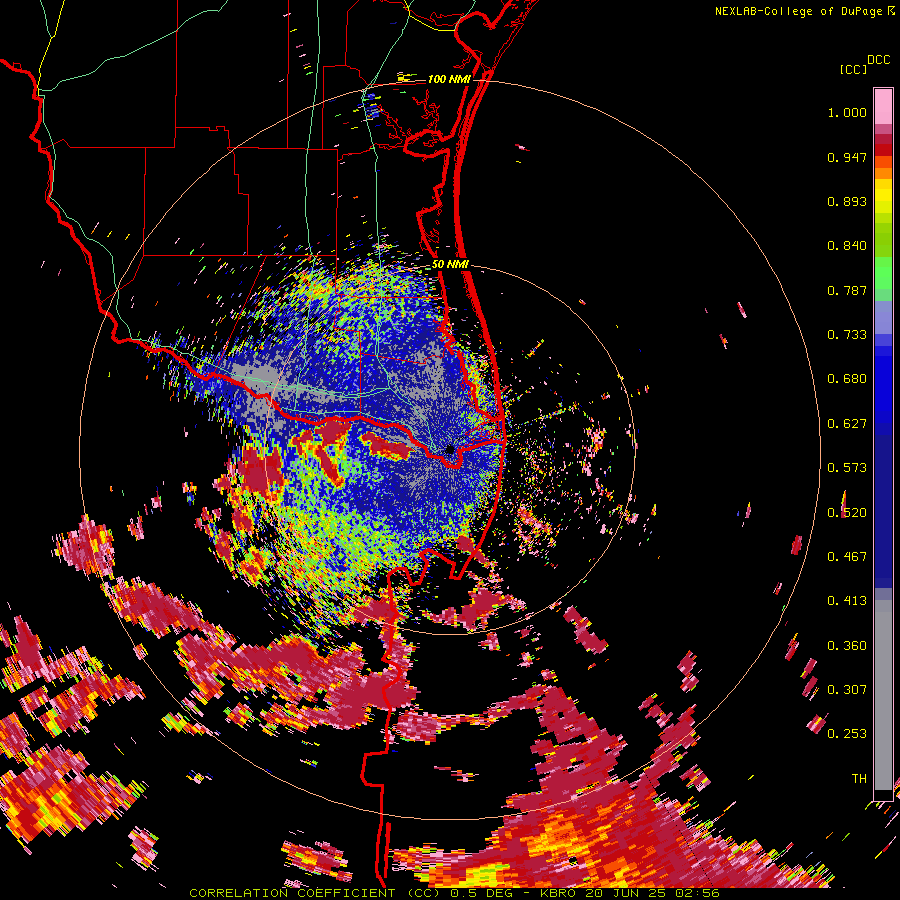Select the 0.893 color scale value

[847, 201]
